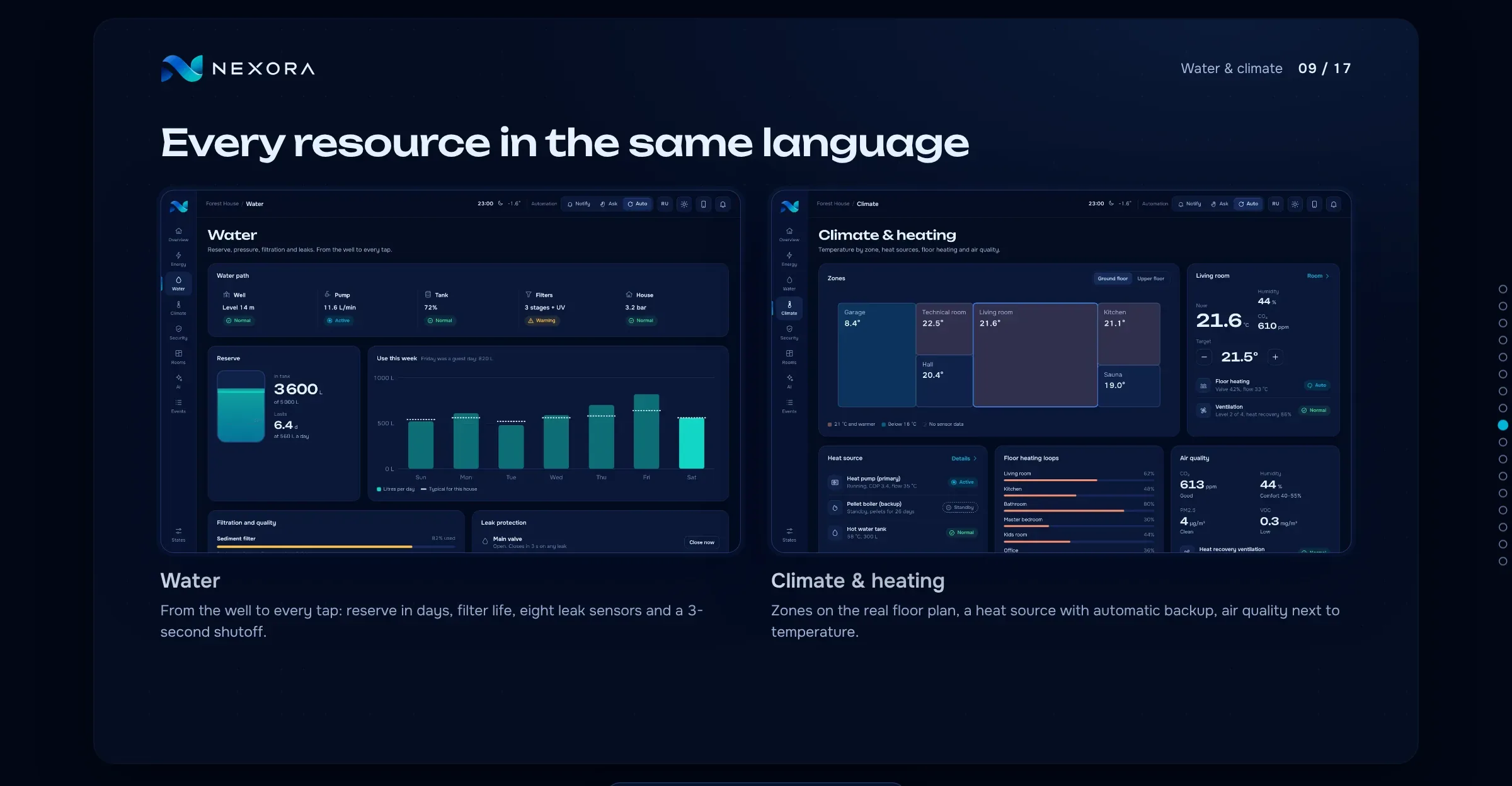
Task: Select the Garage zone tile
Action: pos(876,355)
